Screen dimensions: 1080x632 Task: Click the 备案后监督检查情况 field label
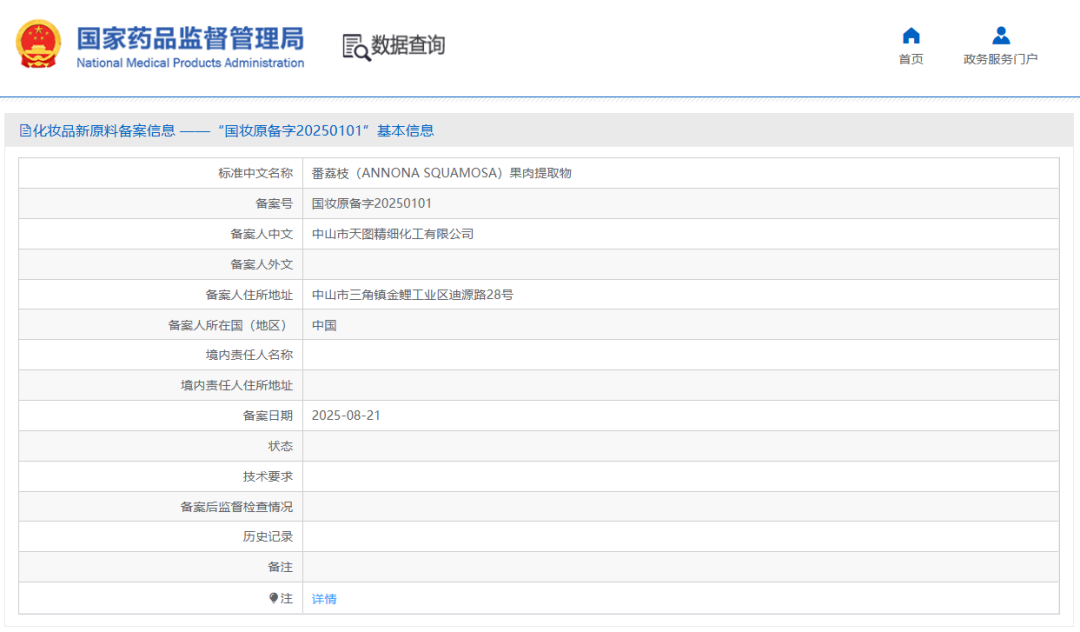click(237, 507)
